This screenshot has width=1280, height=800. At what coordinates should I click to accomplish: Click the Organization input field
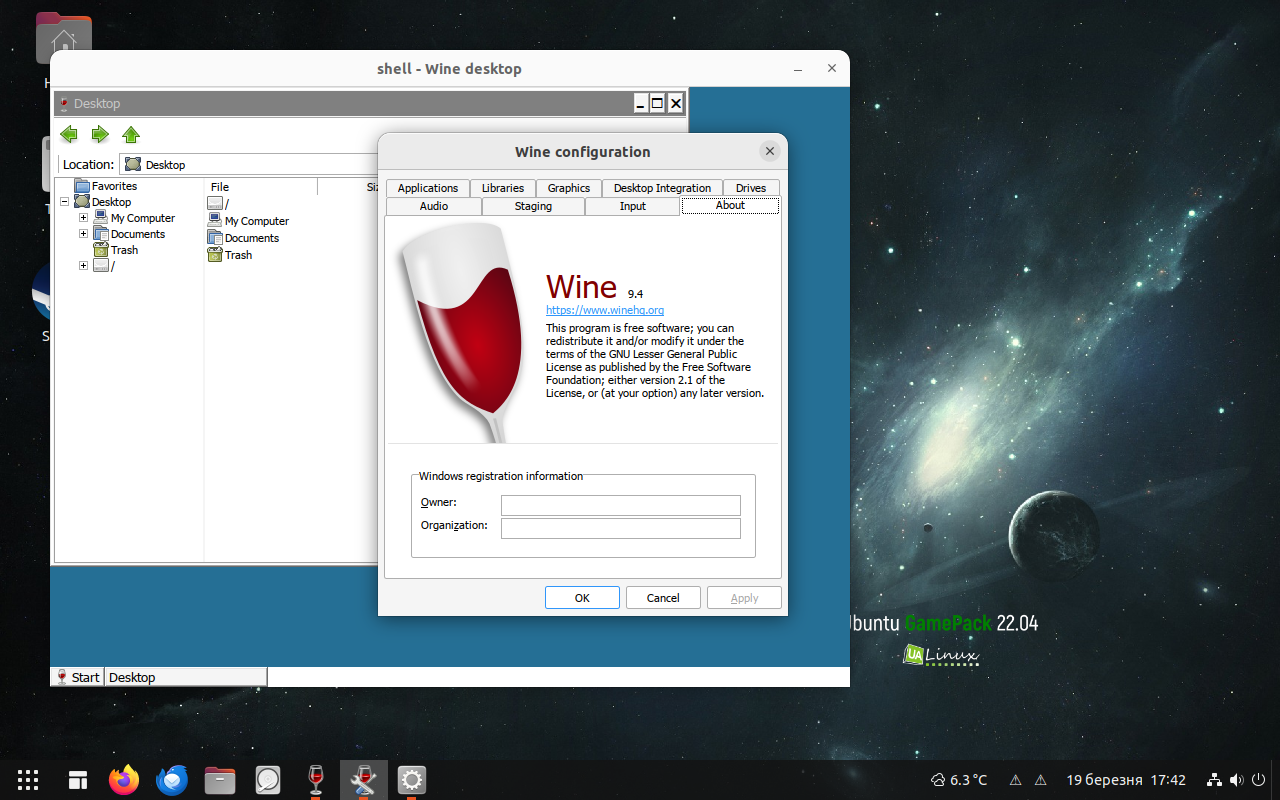click(x=621, y=528)
